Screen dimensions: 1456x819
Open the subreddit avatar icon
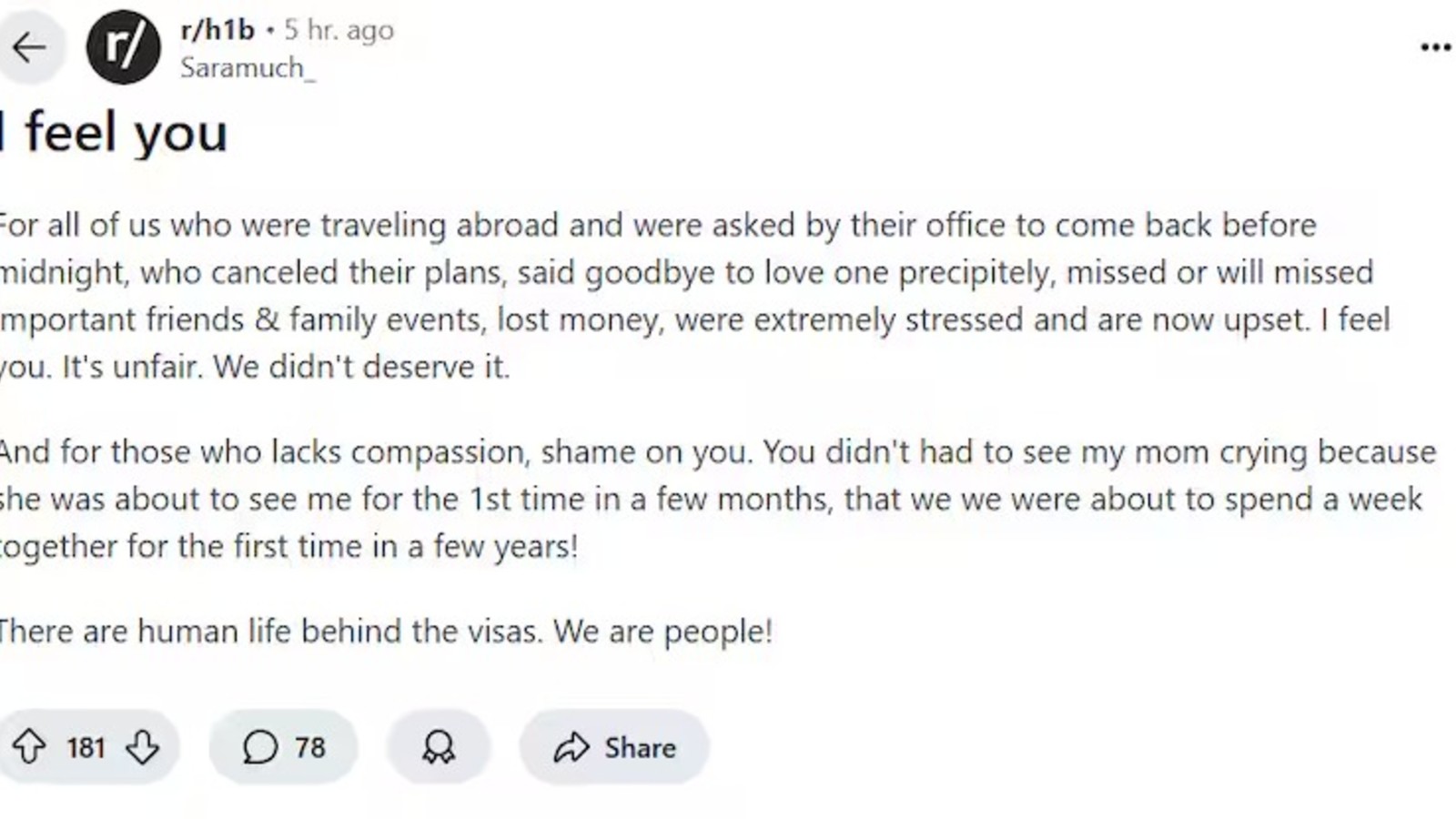pos(123,47)
